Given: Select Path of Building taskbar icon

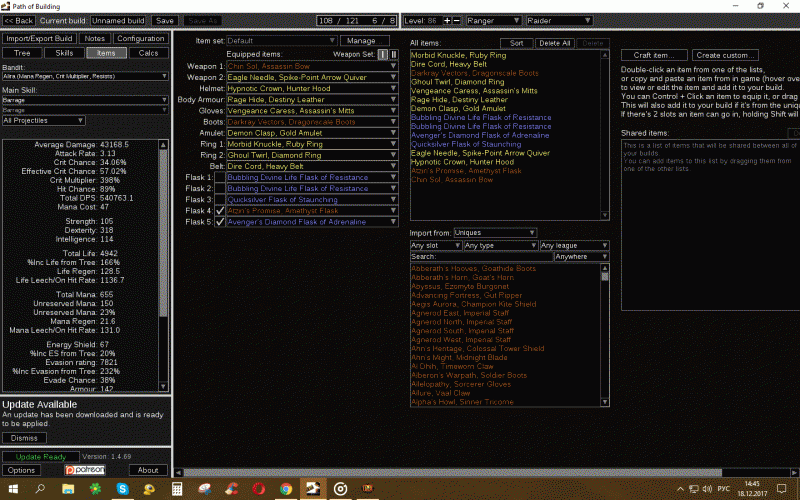Looking at the screenshot, I should tap(313, 489).
